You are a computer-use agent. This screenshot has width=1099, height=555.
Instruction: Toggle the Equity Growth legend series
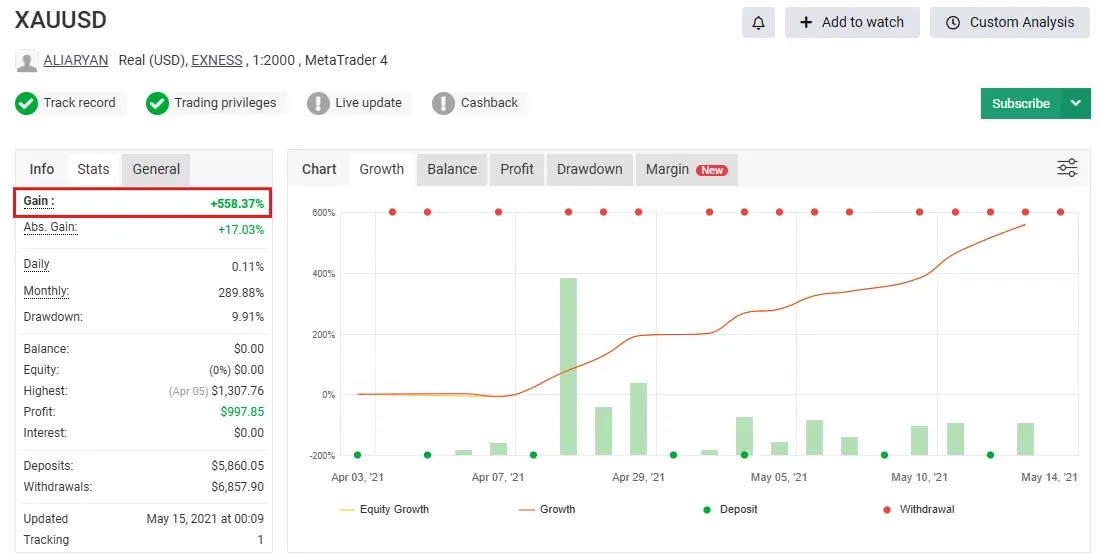(x=384, y=509)
